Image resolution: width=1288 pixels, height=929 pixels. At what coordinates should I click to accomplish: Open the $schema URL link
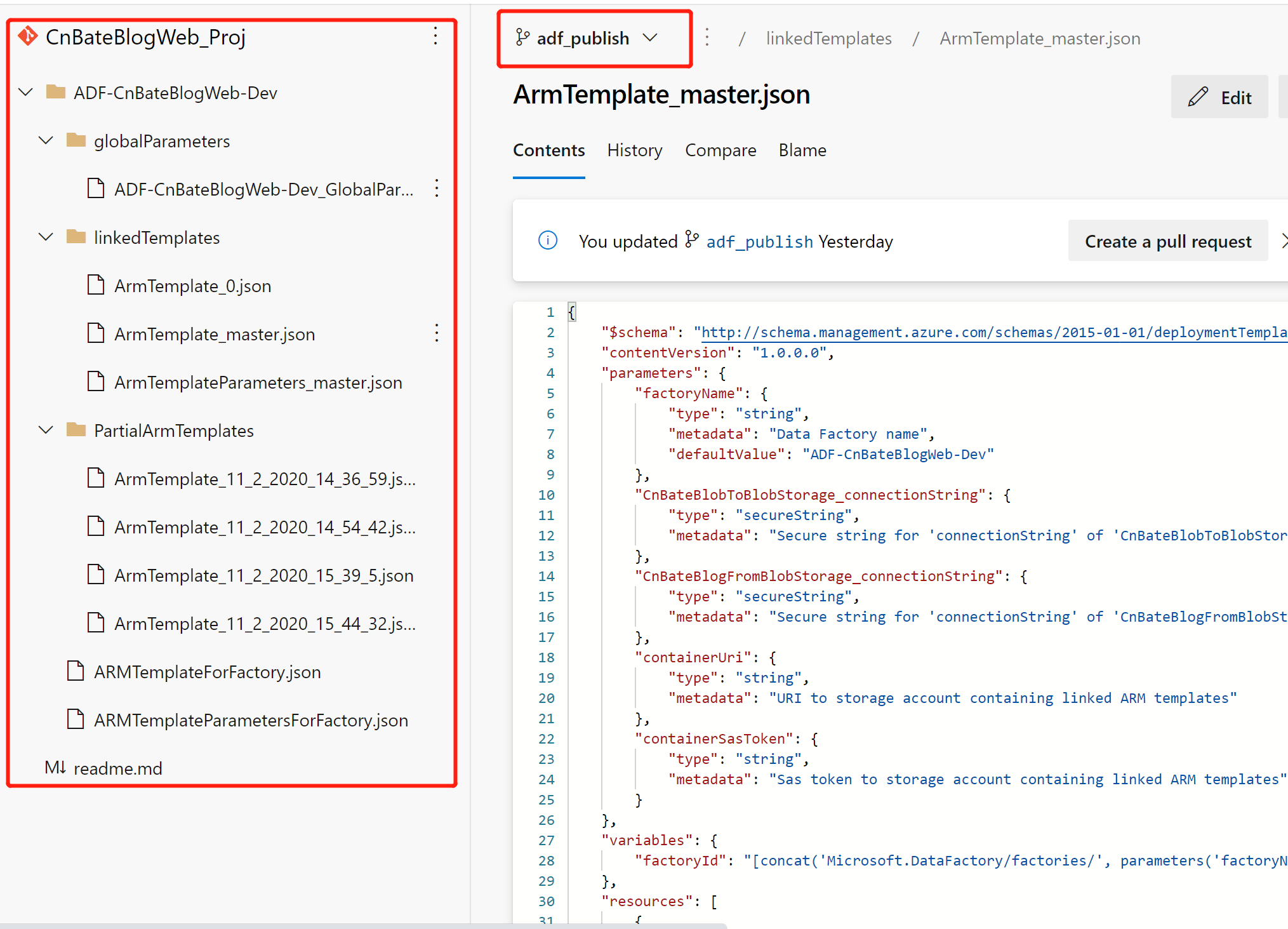[994, 332]
